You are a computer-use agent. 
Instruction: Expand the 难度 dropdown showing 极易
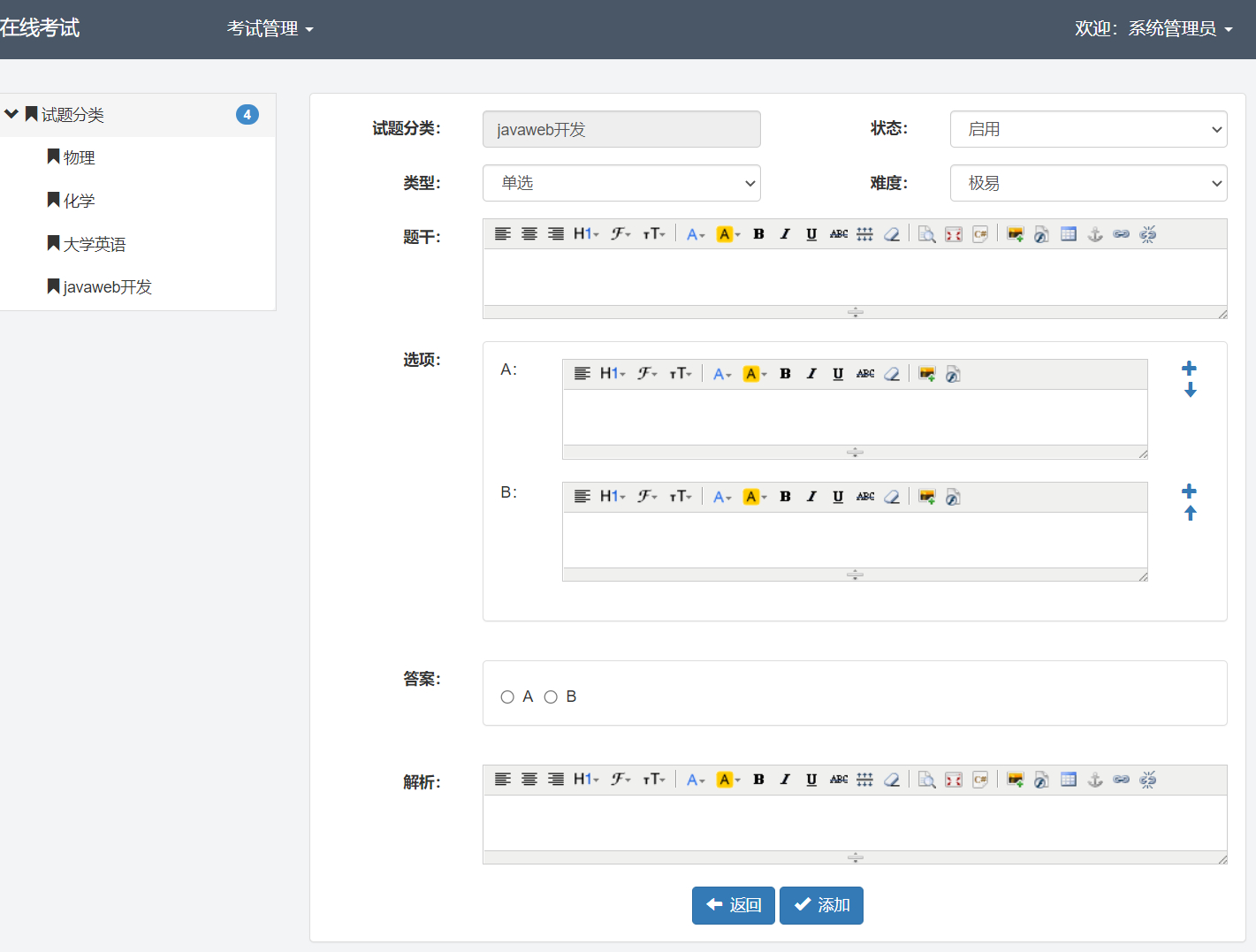point(1088,183)
